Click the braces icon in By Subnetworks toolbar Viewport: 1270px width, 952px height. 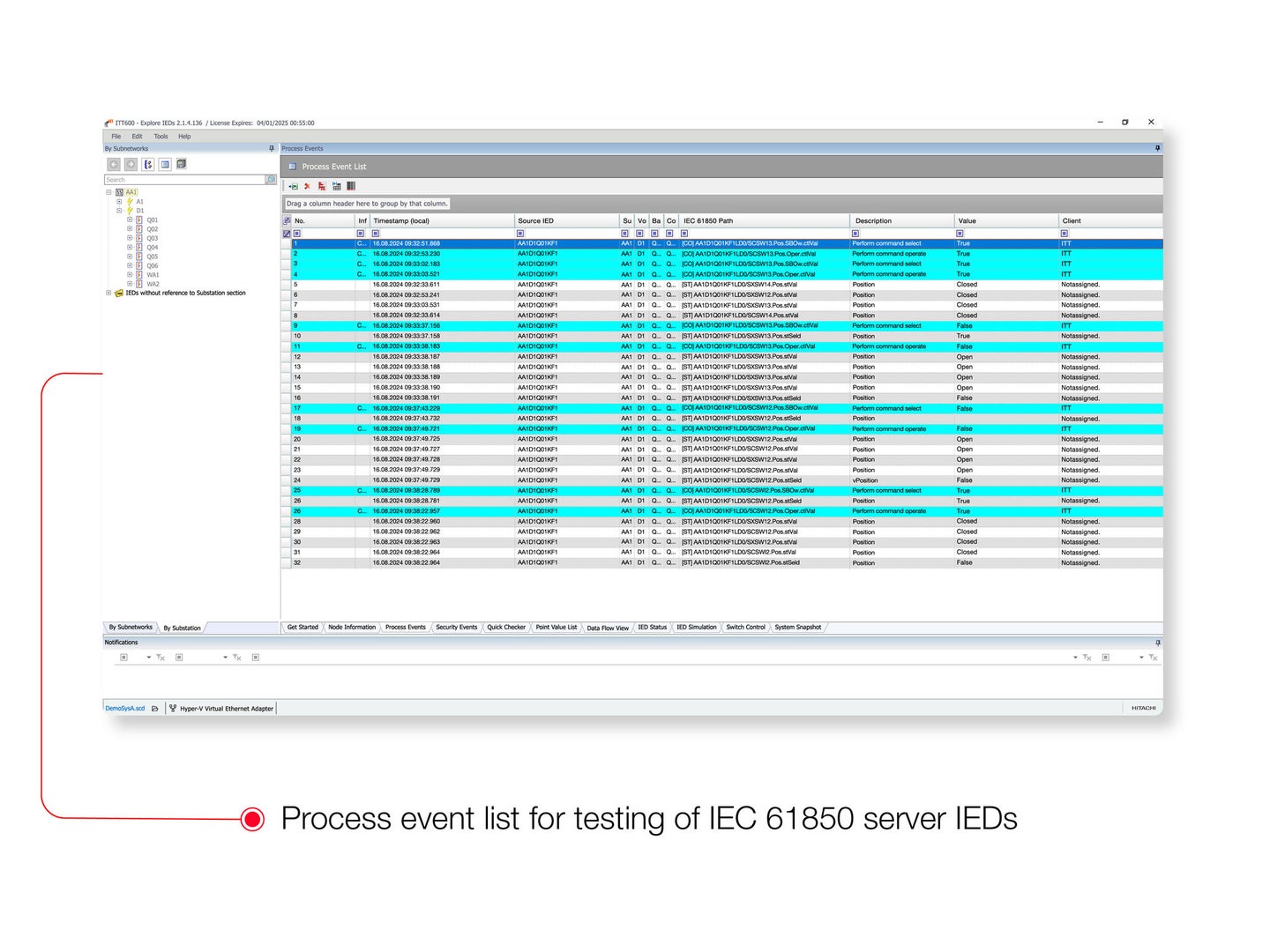(x=147, y=164)
